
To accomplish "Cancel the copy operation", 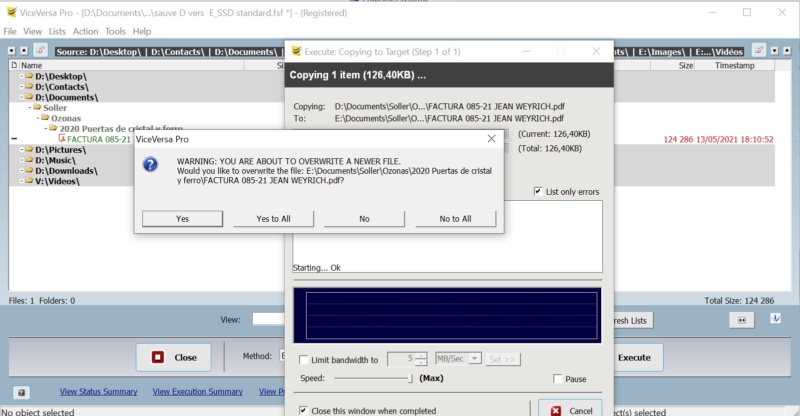I will [570, 409].
